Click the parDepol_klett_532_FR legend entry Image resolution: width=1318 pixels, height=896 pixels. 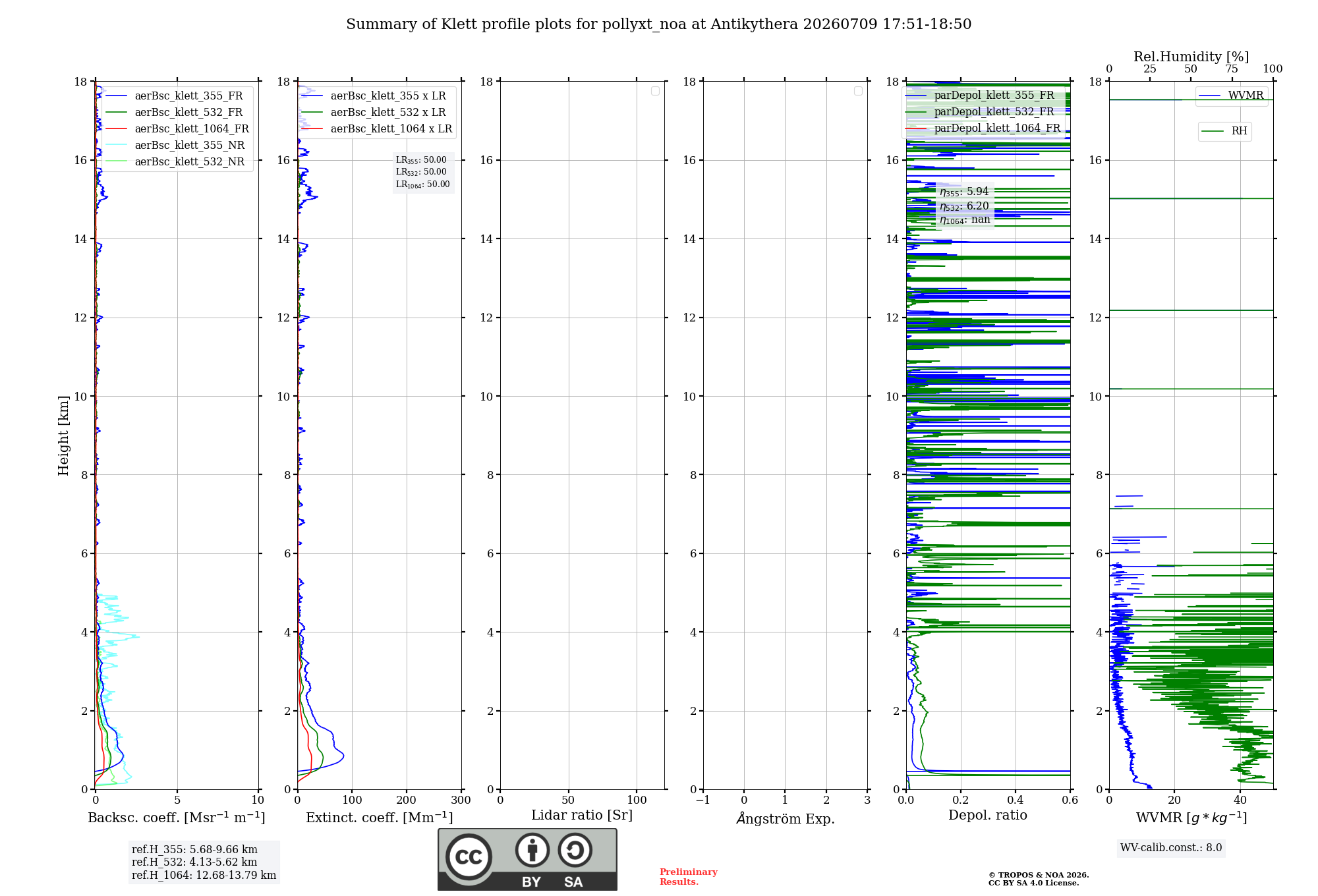(981, 112)
